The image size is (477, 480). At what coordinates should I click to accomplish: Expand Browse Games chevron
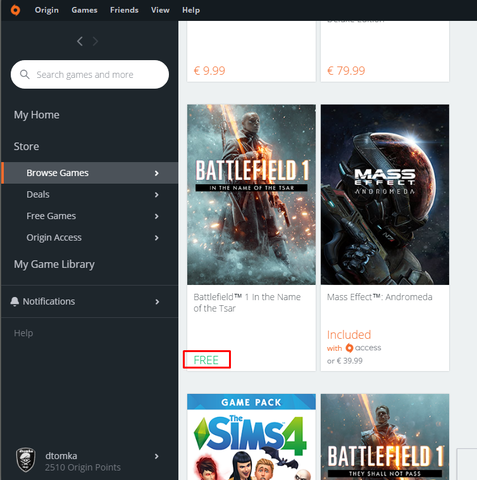click(157, 173)
